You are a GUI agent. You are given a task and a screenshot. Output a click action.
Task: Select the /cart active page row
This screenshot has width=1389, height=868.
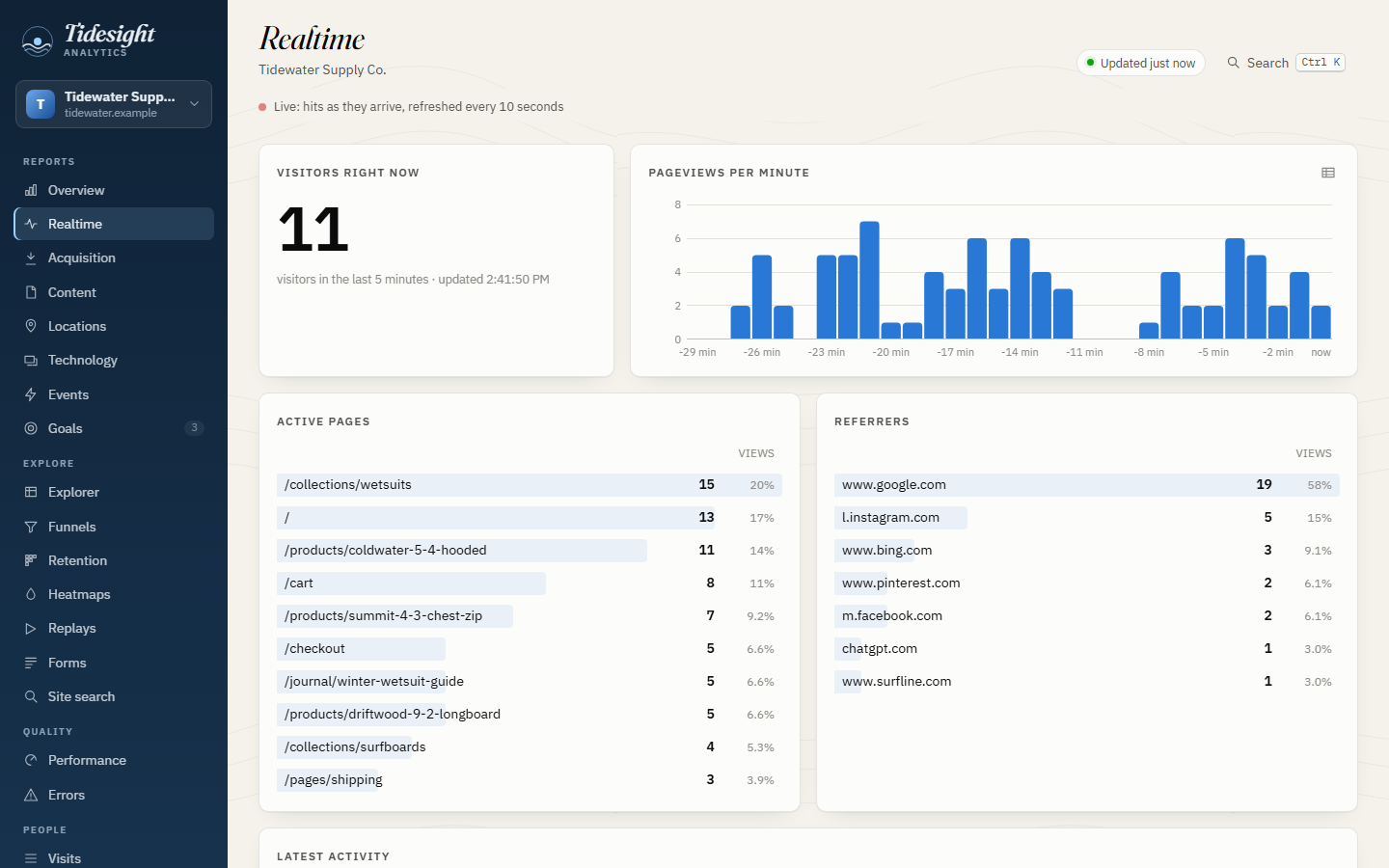tap(530, 583)
